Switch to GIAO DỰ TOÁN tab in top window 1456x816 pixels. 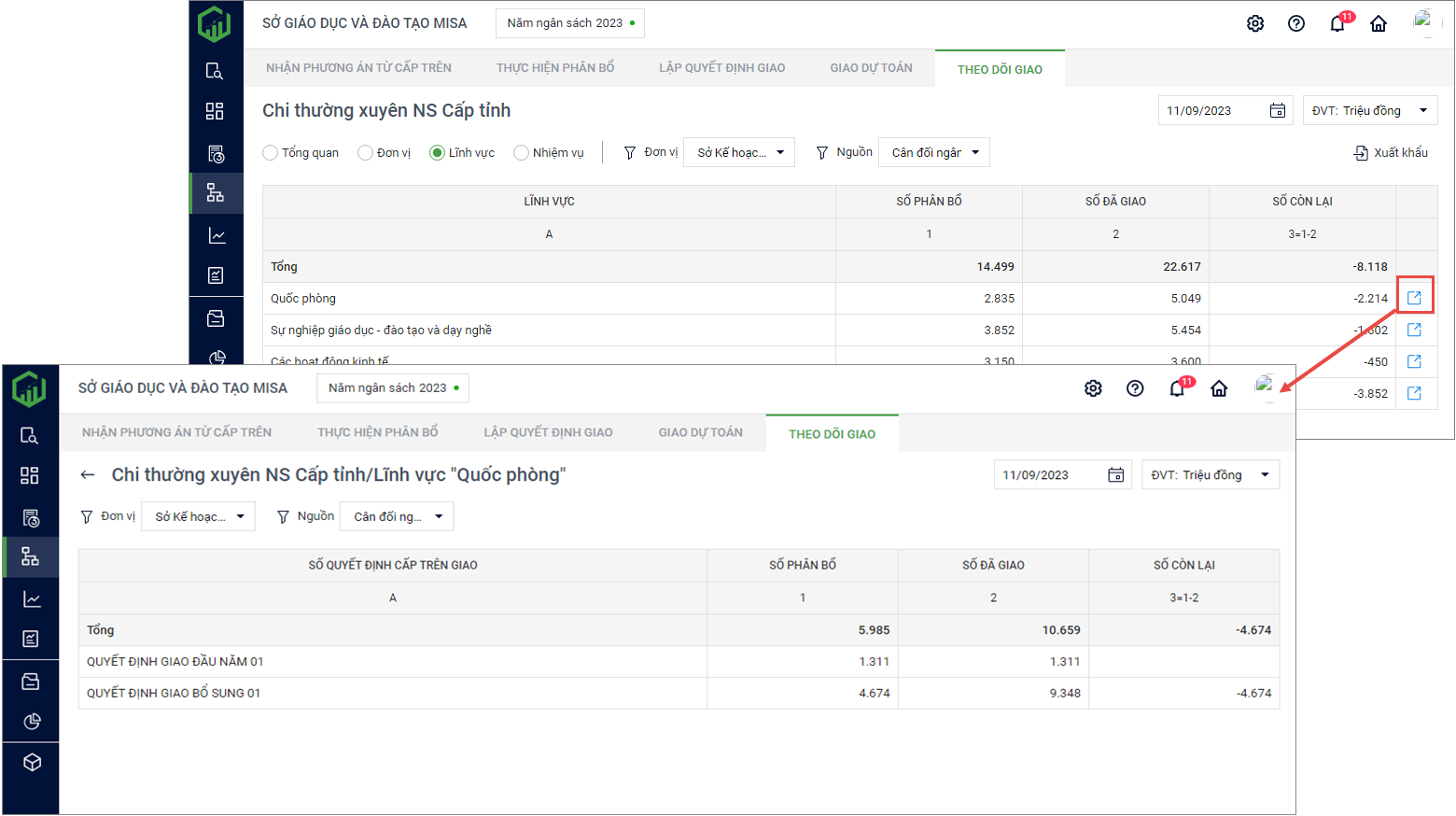[871, 68]
